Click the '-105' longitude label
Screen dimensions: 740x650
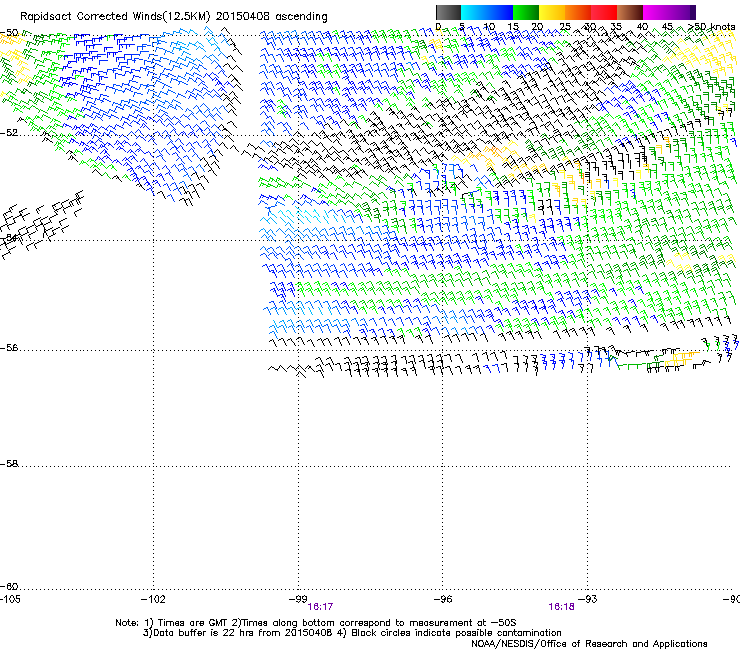pyautogui.click(x=10, y=599)
